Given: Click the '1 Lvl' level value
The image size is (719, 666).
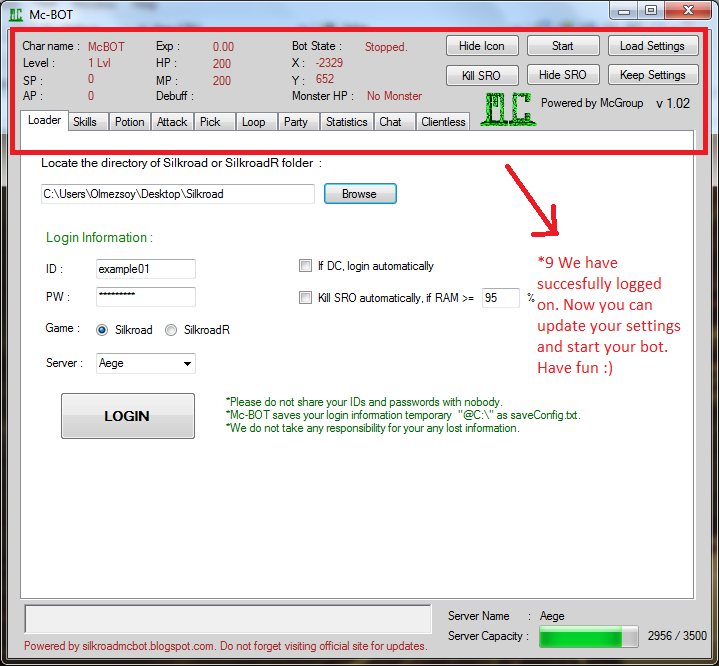Looking at the screenshot, I should click(x=99, y=63).
